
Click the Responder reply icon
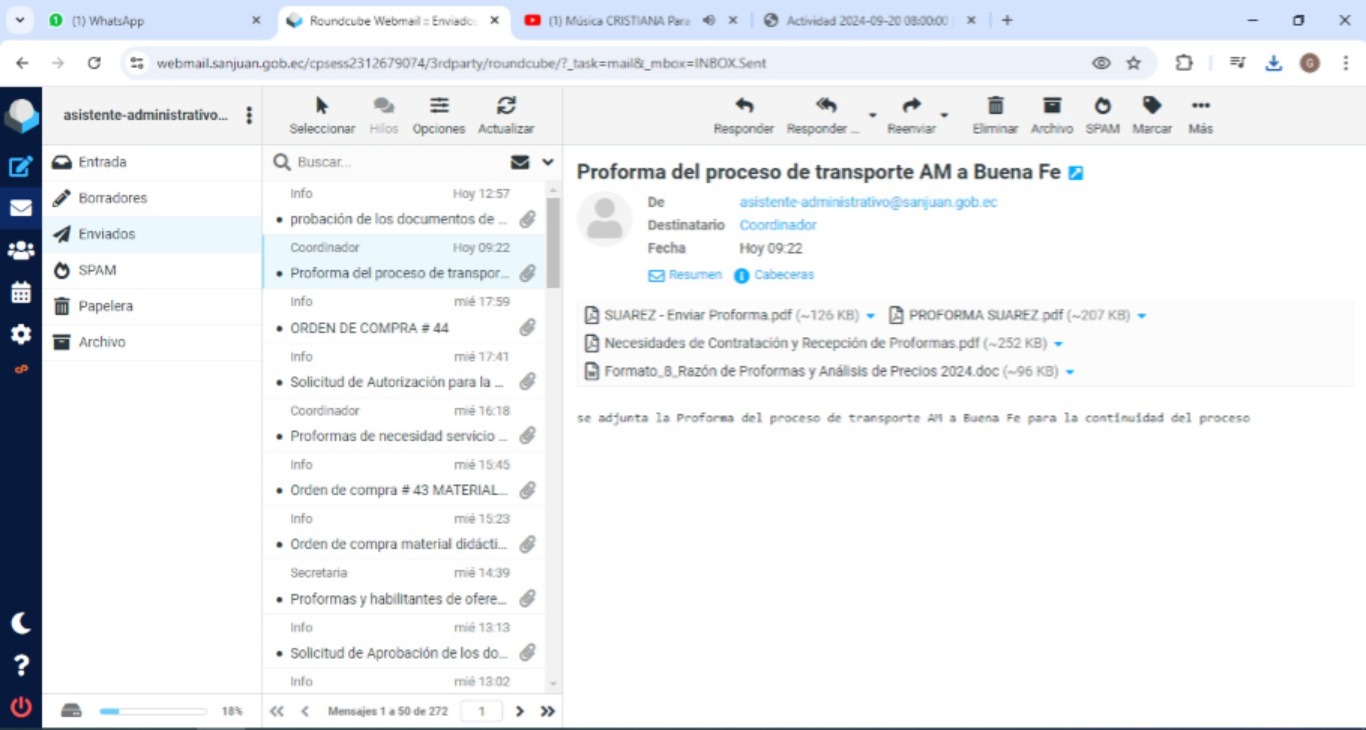[x=743, y=114]
